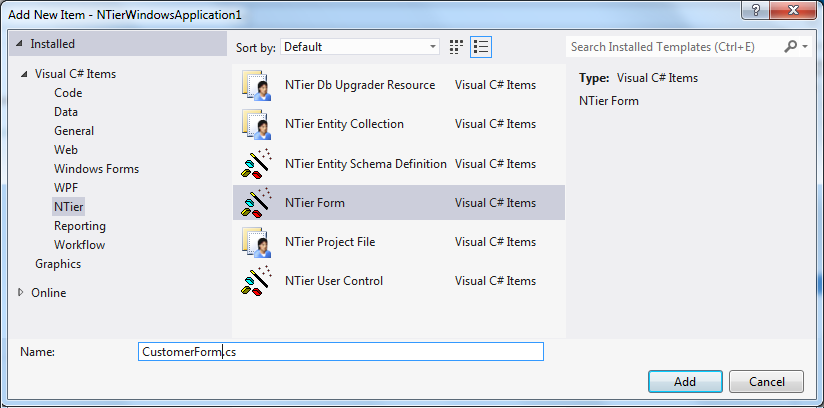Click 'Visual C# Items' beside NTier Project File
This screenshot has width=824, height=408.
[496, 242]
